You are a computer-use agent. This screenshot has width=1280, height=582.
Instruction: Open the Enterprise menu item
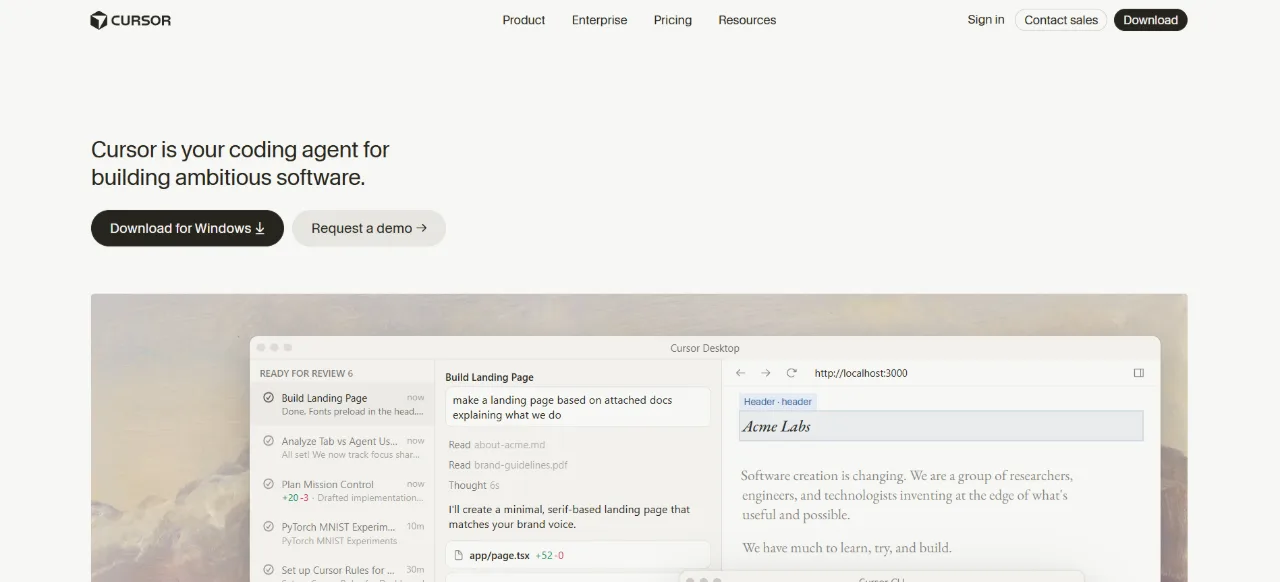click(600, 20)
